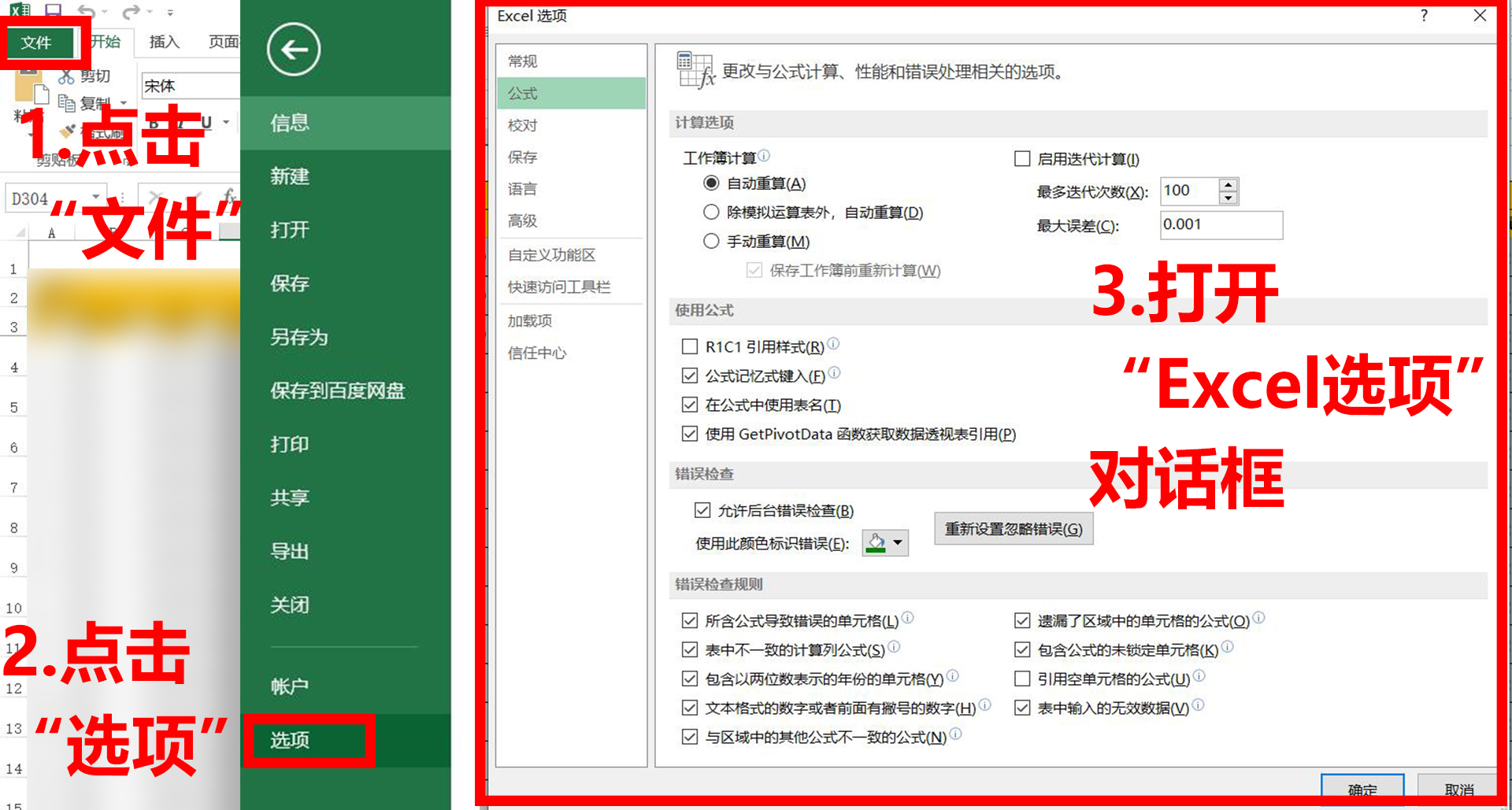Viewport: 1512px width, 810px height.
Task: Click column A header in worksheet
Action: click(52, 232)
